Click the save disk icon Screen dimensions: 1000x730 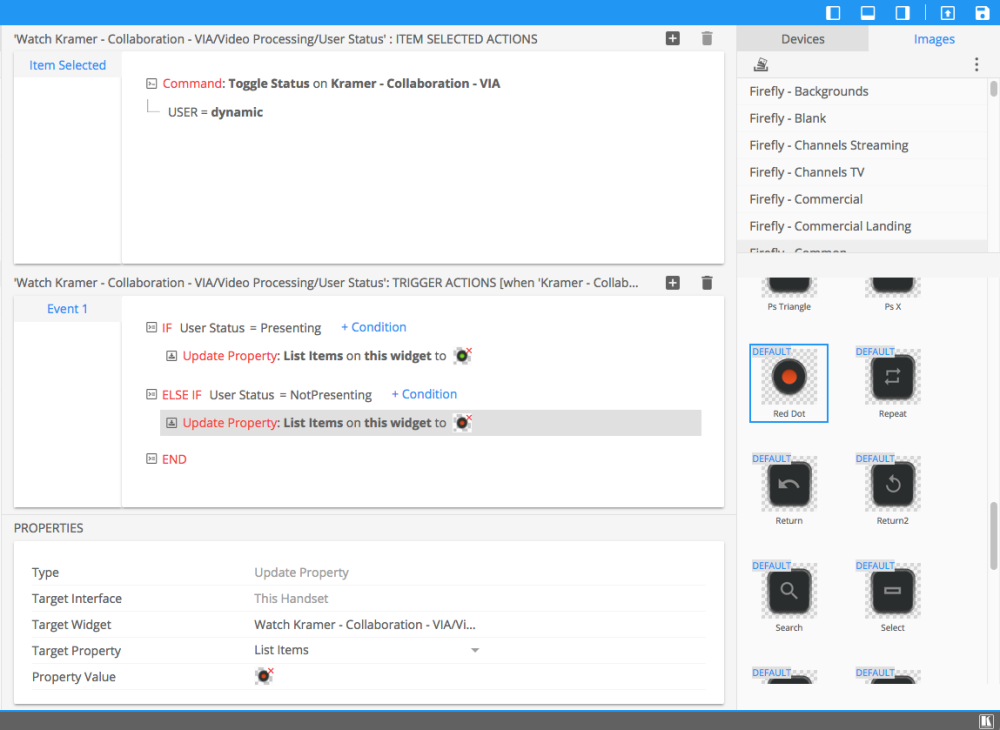tap(982, 13)
